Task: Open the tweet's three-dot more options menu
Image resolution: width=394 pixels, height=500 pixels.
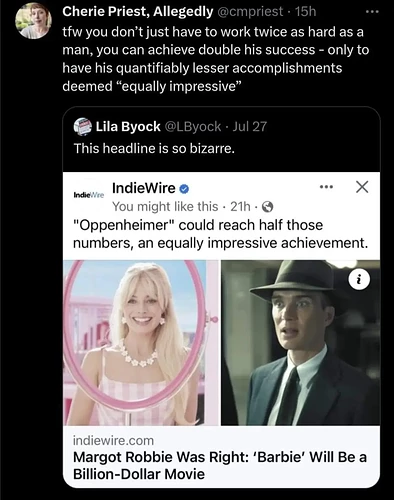Action: point(372,12)
